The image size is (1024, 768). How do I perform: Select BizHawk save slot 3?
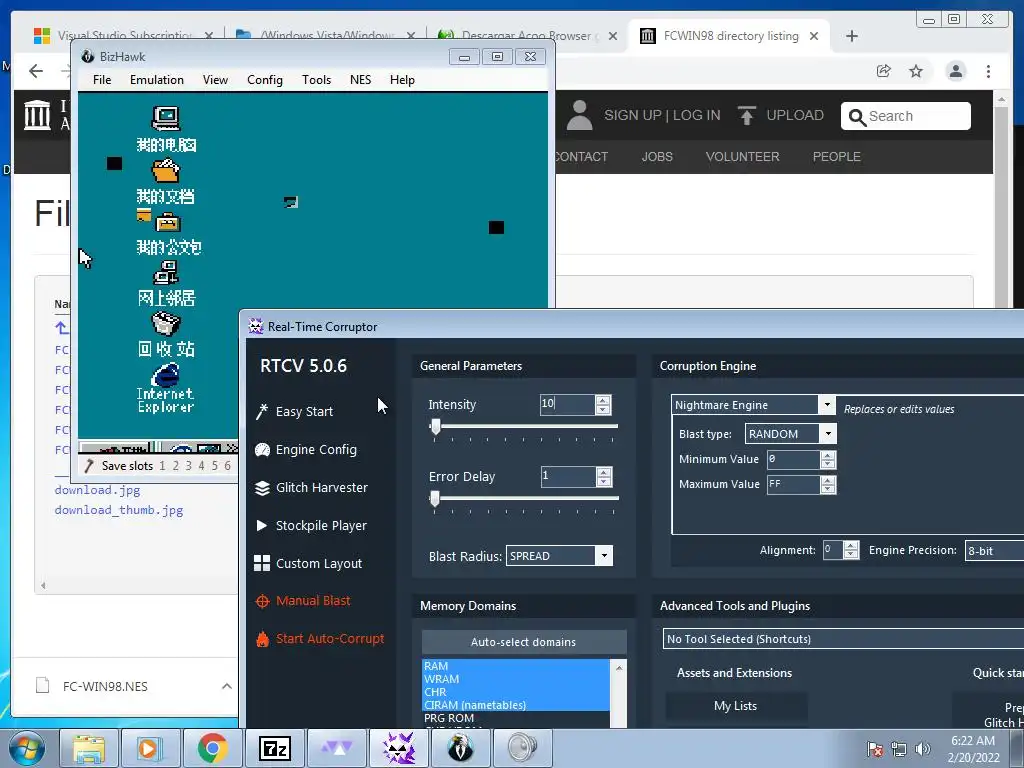pyautogui.click(x=189, y=466)
